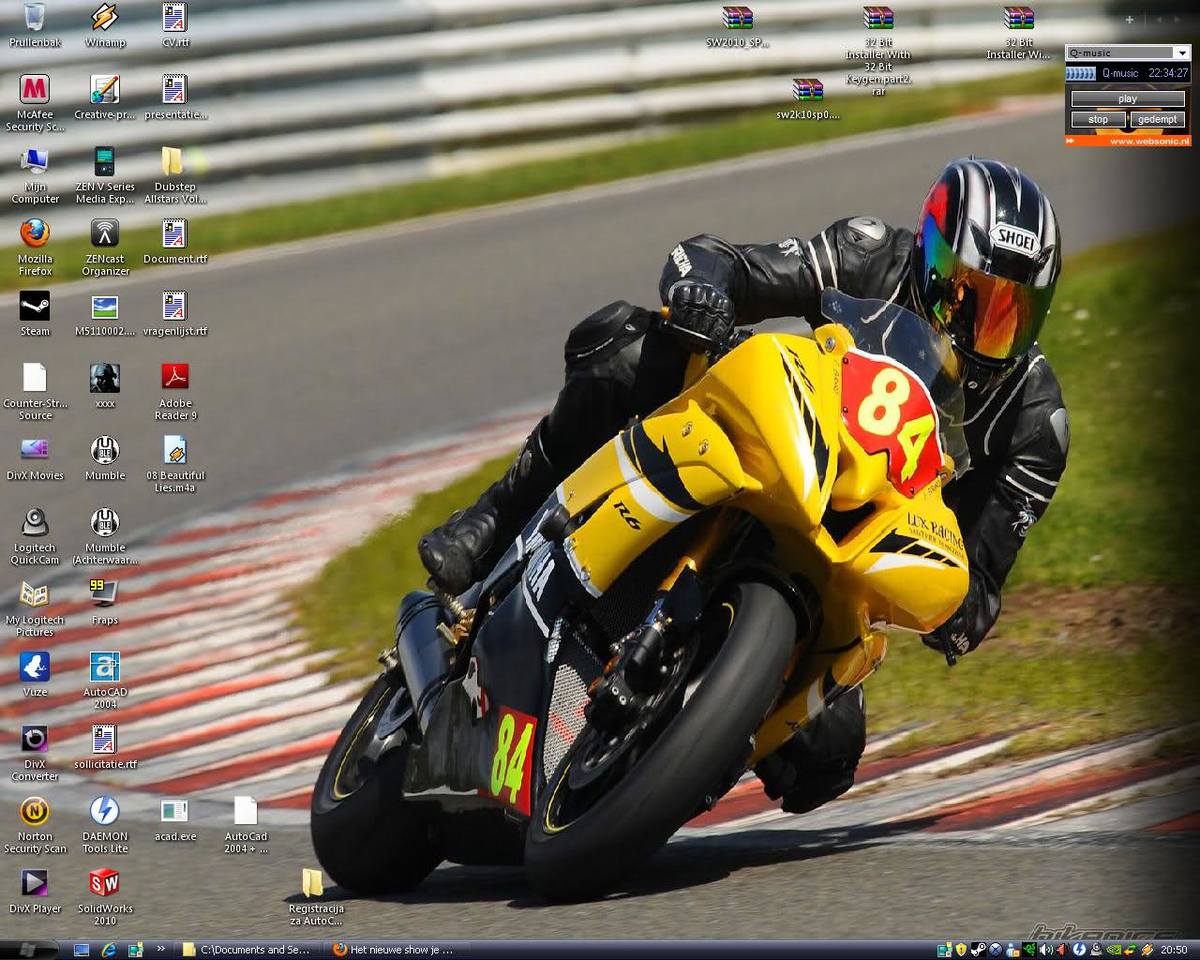Click the Internet Explorer quick launch icon
Screen dimensions: 1200x960
tap(108, 950)
